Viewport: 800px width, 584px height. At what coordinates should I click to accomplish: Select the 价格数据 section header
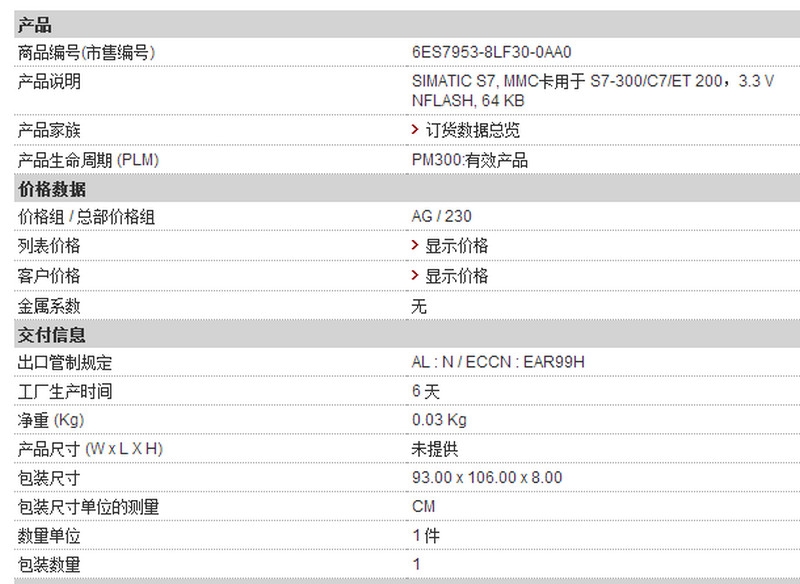pyautogui.click(x=407, y=189)
